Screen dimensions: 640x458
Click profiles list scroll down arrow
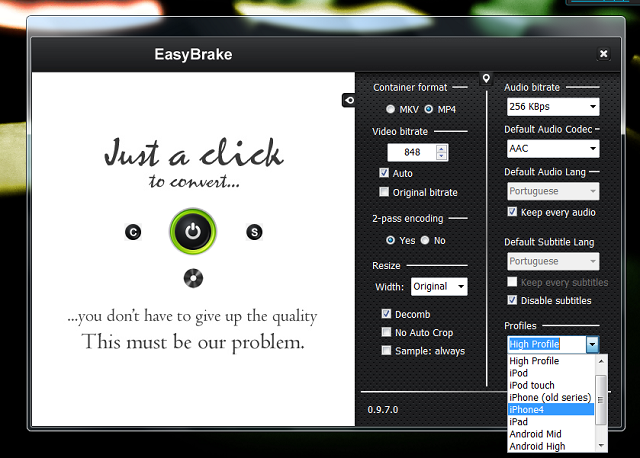point(601,445)
